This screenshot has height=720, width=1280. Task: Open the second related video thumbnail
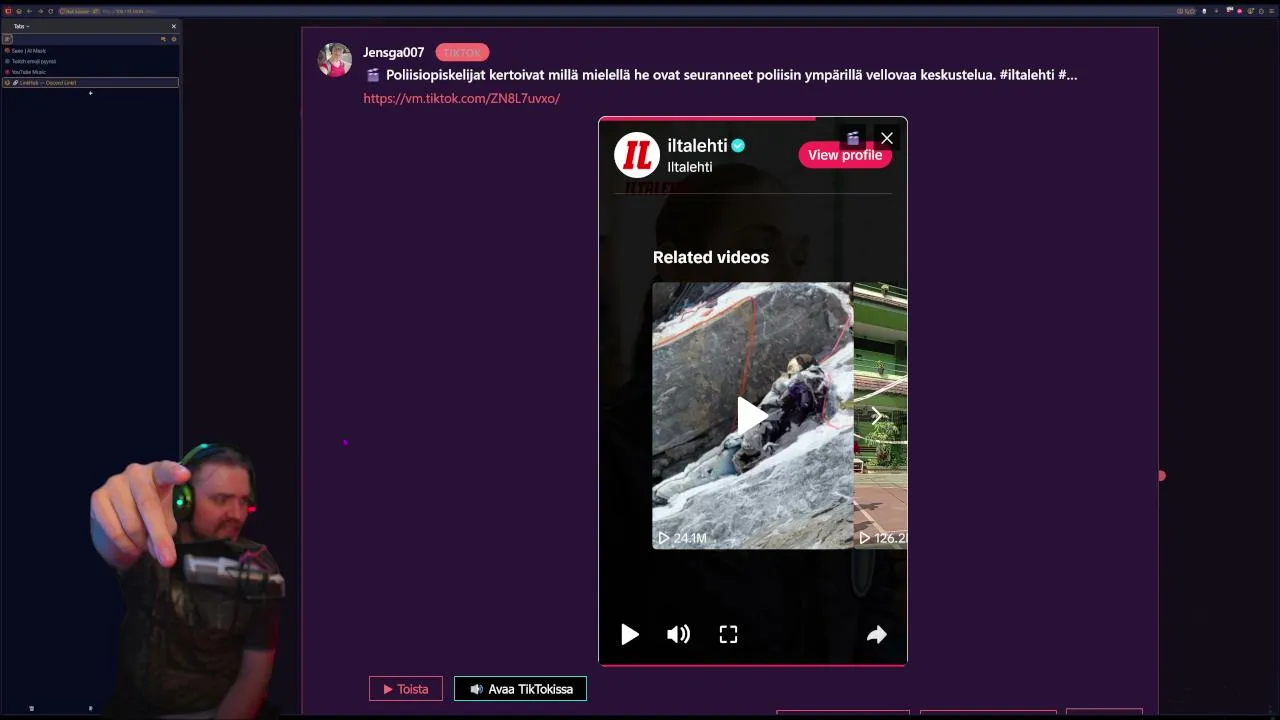click(x=880, y=415)
